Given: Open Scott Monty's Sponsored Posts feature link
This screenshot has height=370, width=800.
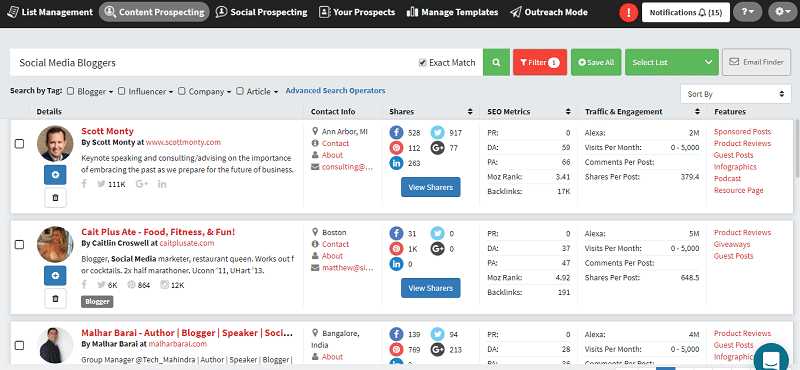Looking at the screenshot, I should click(742, 132).
